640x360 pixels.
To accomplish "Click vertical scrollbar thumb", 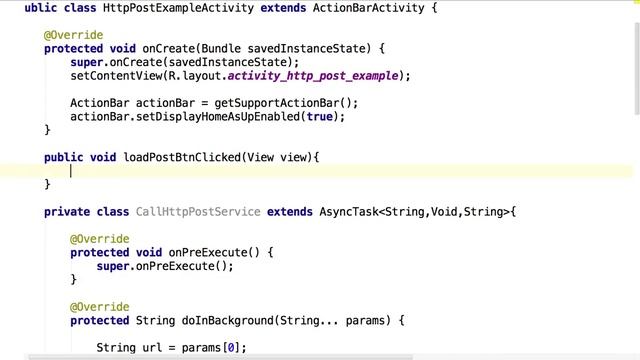I will click(637, 69).
